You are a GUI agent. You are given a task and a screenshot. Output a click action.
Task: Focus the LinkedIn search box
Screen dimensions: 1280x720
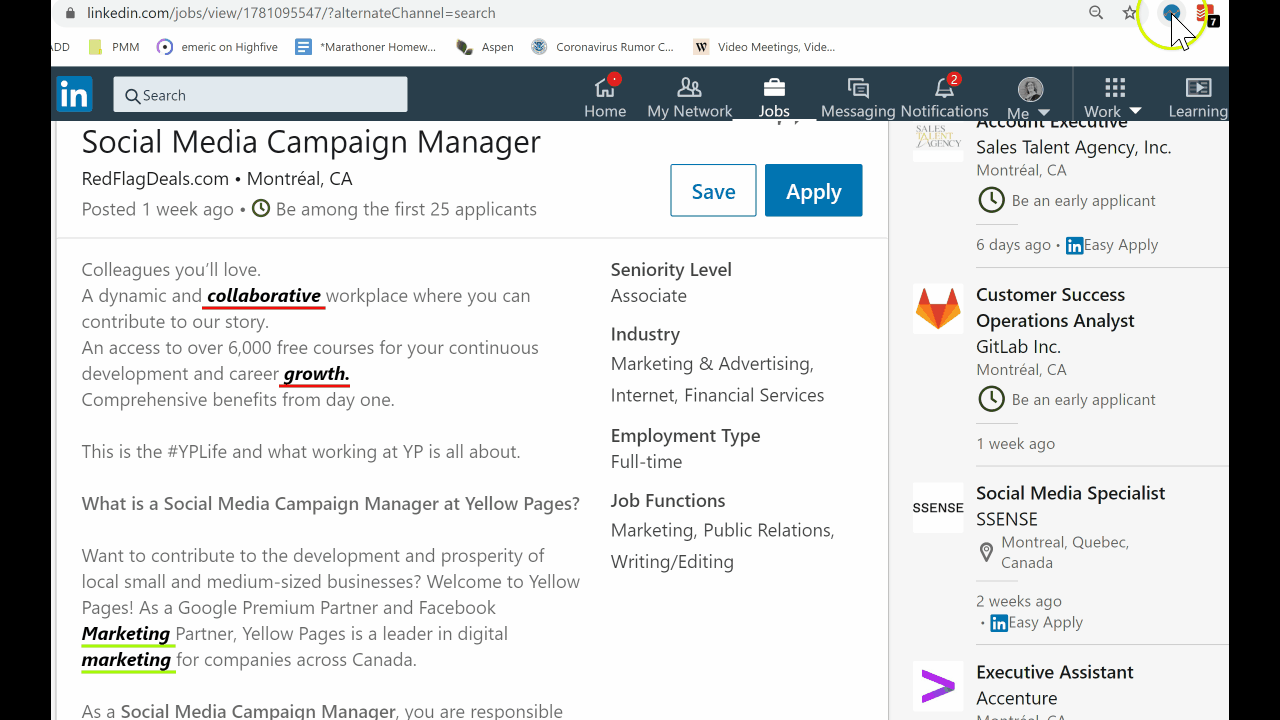260,95
